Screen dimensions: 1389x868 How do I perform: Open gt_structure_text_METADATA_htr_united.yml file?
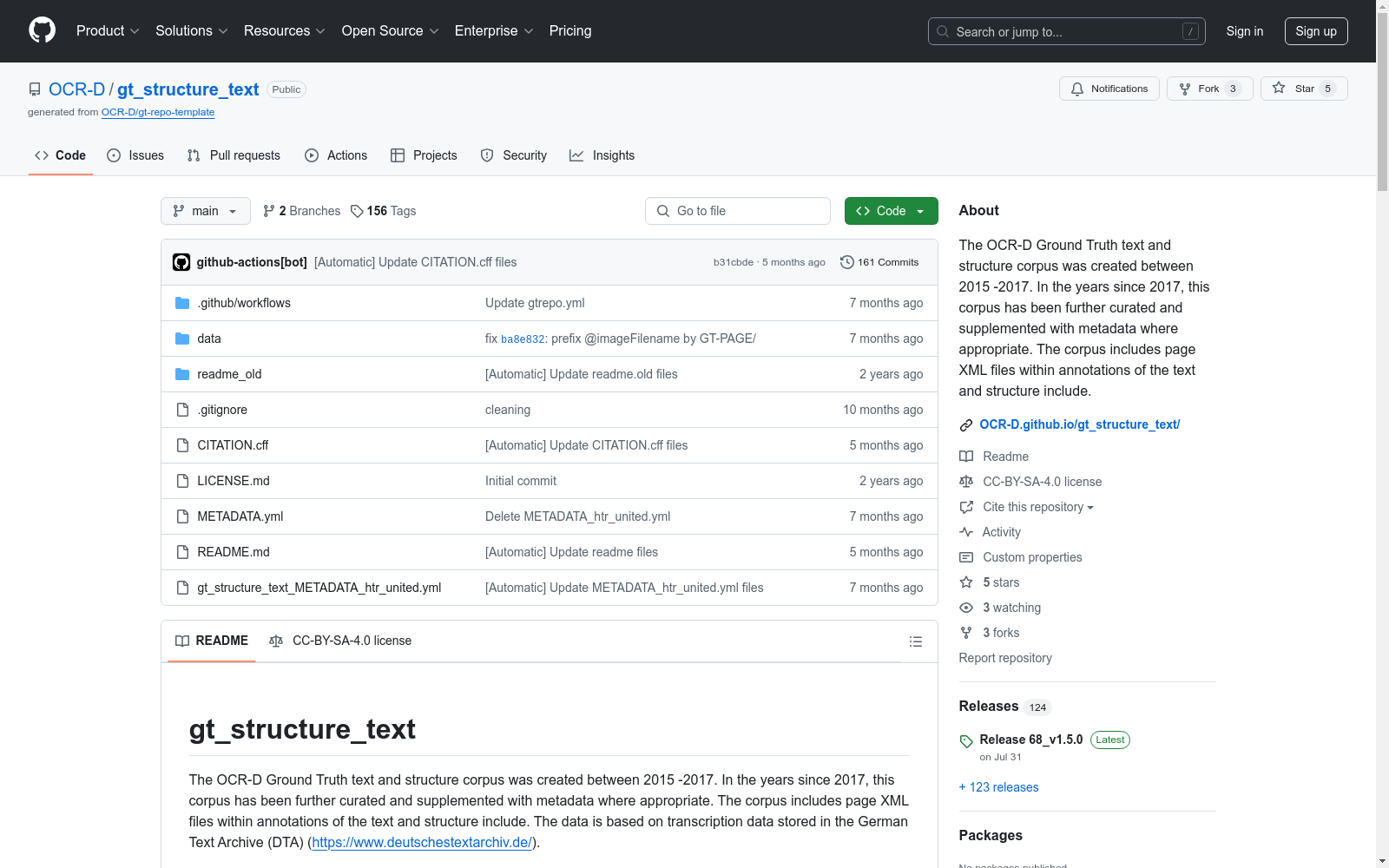pyautogui.click(x=319, y=588)
